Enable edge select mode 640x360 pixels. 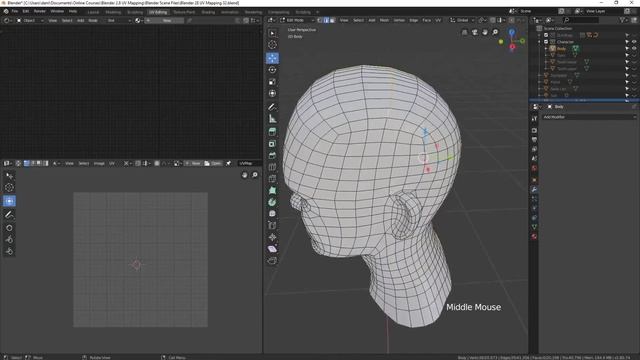pyautogui.click(x=326, y=20)
